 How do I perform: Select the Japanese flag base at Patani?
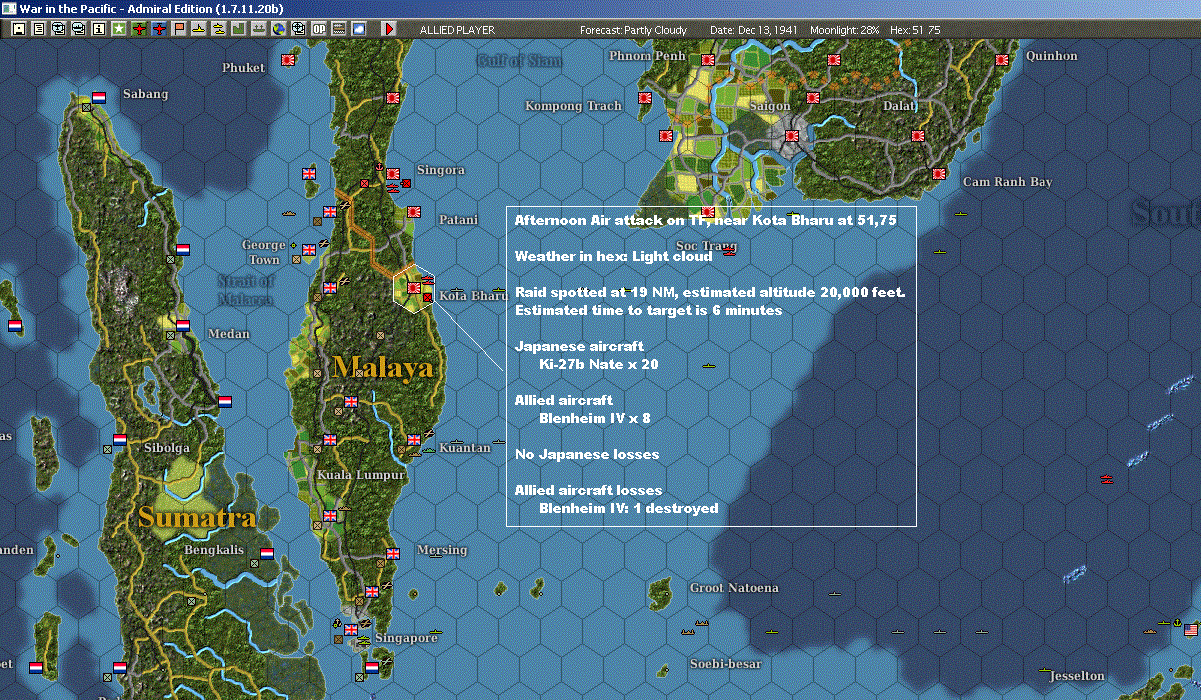[x=414, y=212]
